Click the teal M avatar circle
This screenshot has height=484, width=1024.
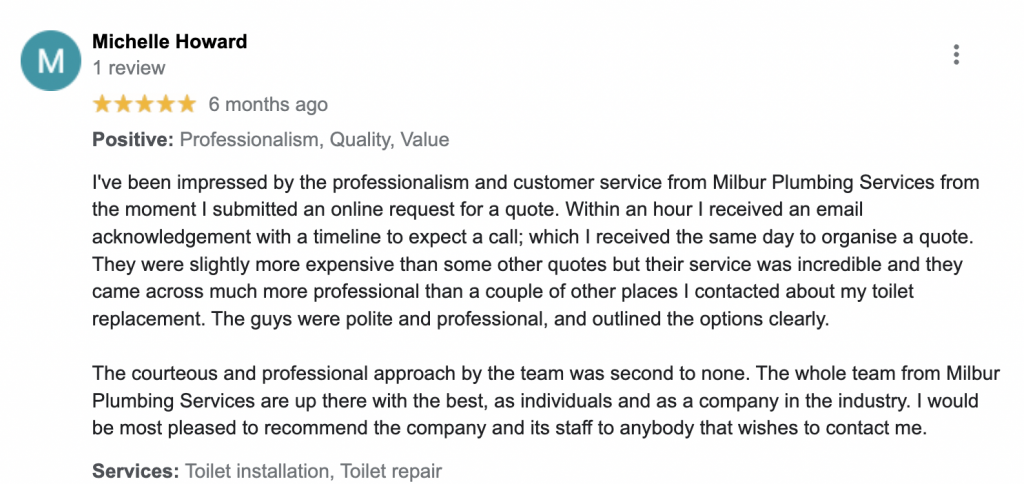(51, 61)
